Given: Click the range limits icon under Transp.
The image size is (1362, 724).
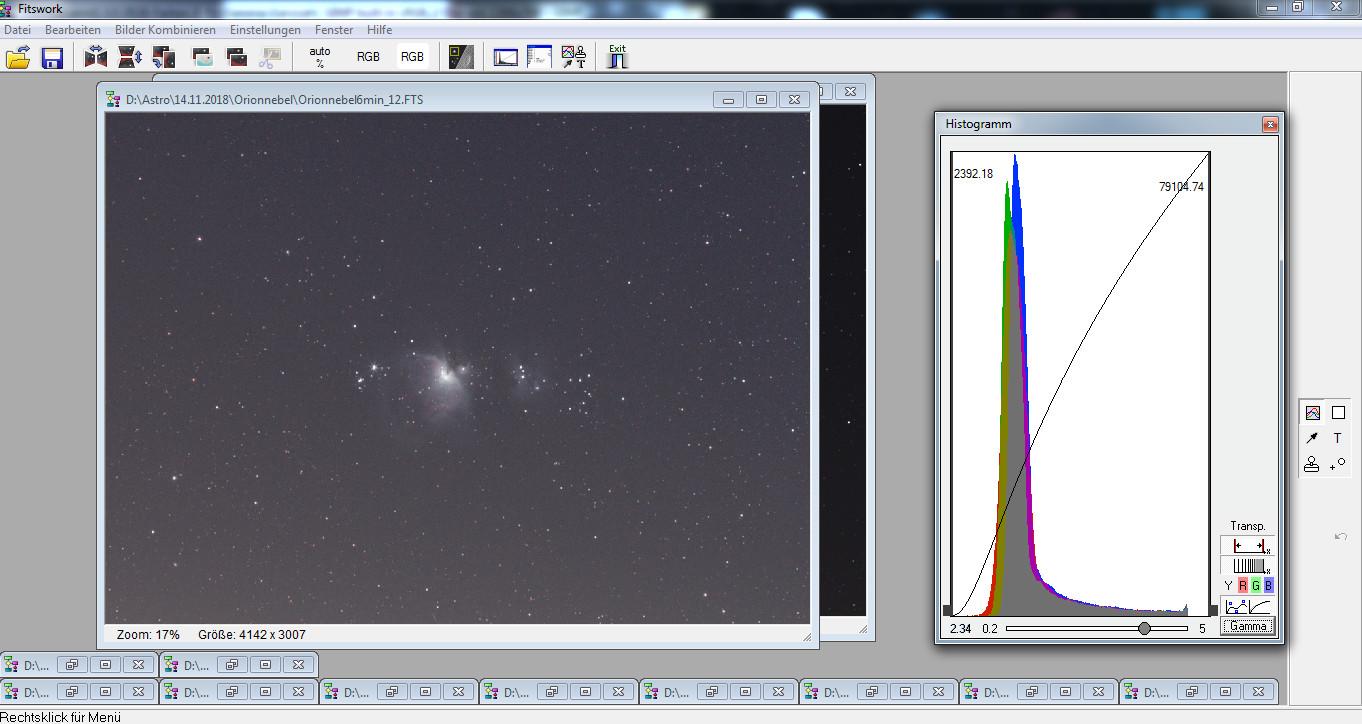Looking at the screenshot, I should [x=1248, y=546].
